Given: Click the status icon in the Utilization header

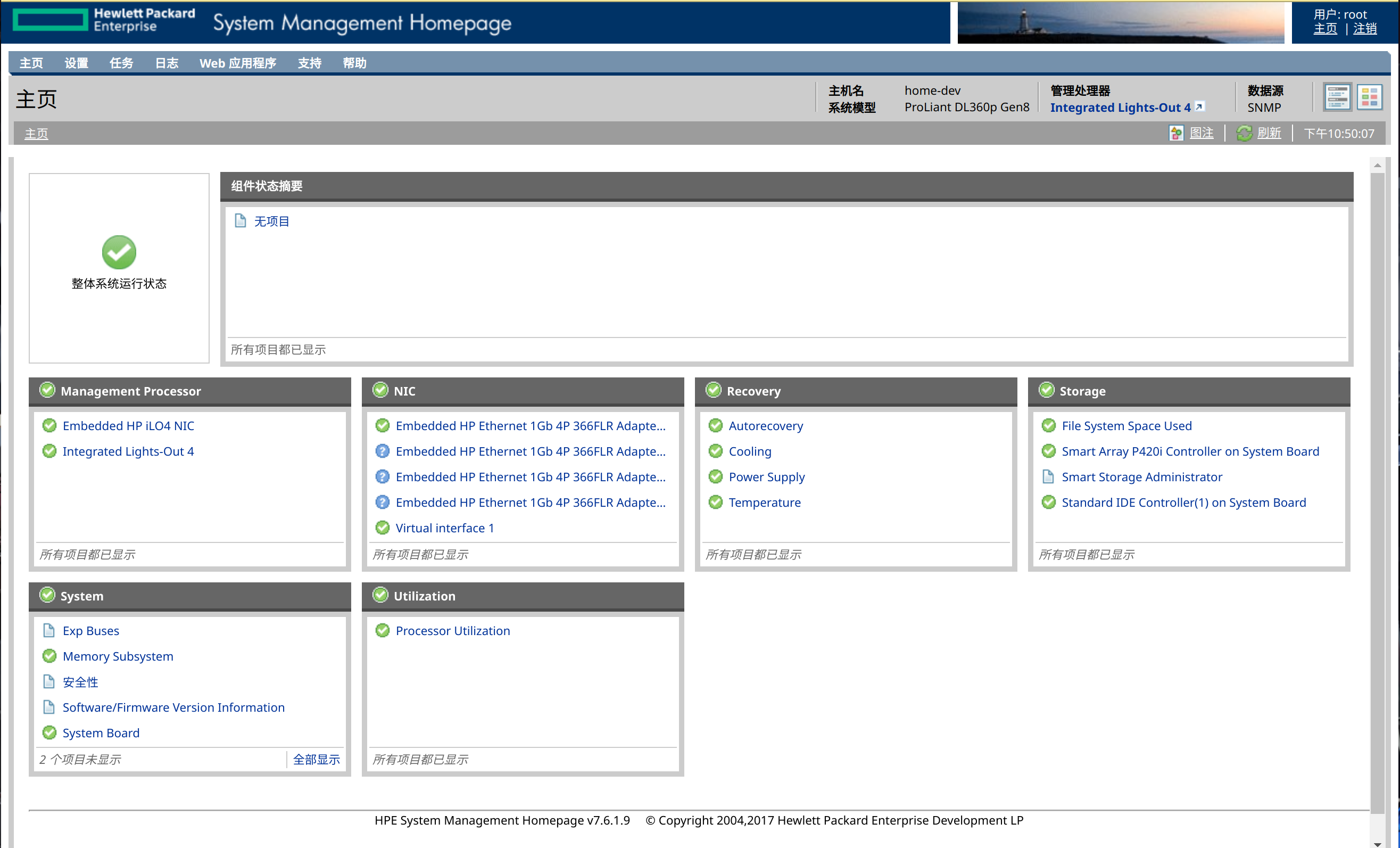Looking at the screenshot, I should (x=380, y=595).
